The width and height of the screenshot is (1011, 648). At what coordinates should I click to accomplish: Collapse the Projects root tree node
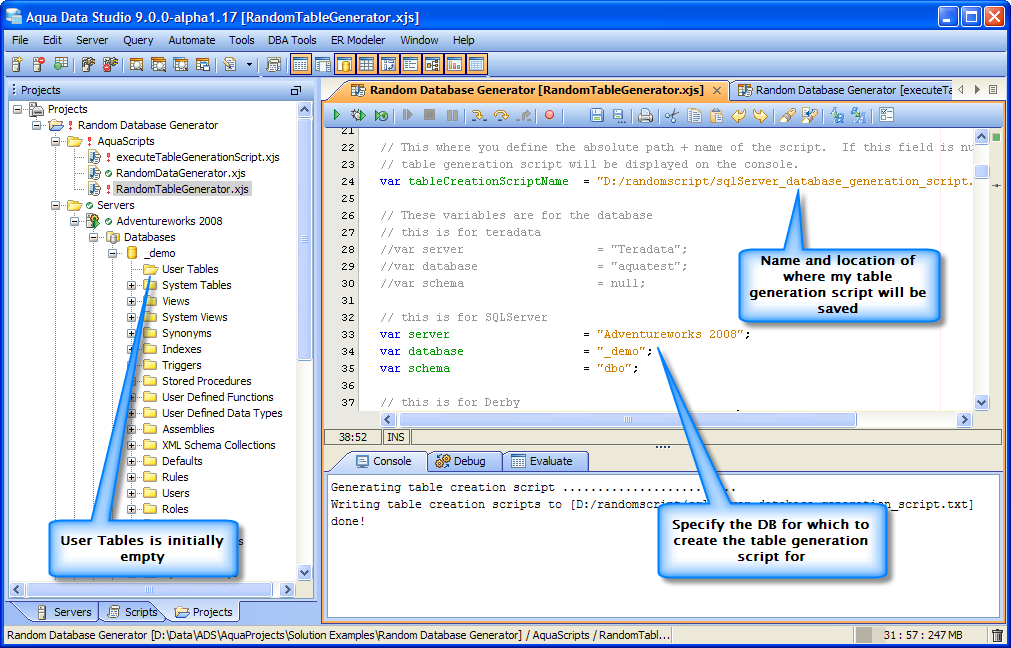[x=17, y=109]
